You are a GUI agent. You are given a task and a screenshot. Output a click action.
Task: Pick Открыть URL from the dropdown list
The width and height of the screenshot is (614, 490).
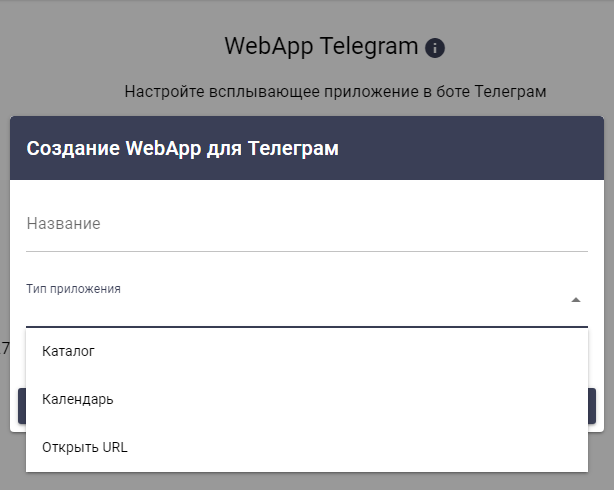click(85, 447)
